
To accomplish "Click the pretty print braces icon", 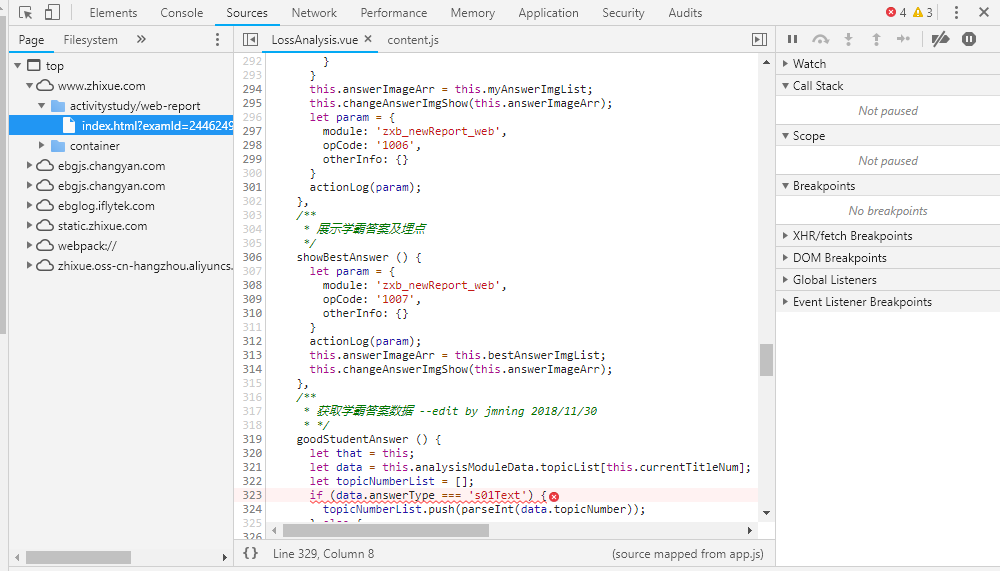I will [251, 553].
